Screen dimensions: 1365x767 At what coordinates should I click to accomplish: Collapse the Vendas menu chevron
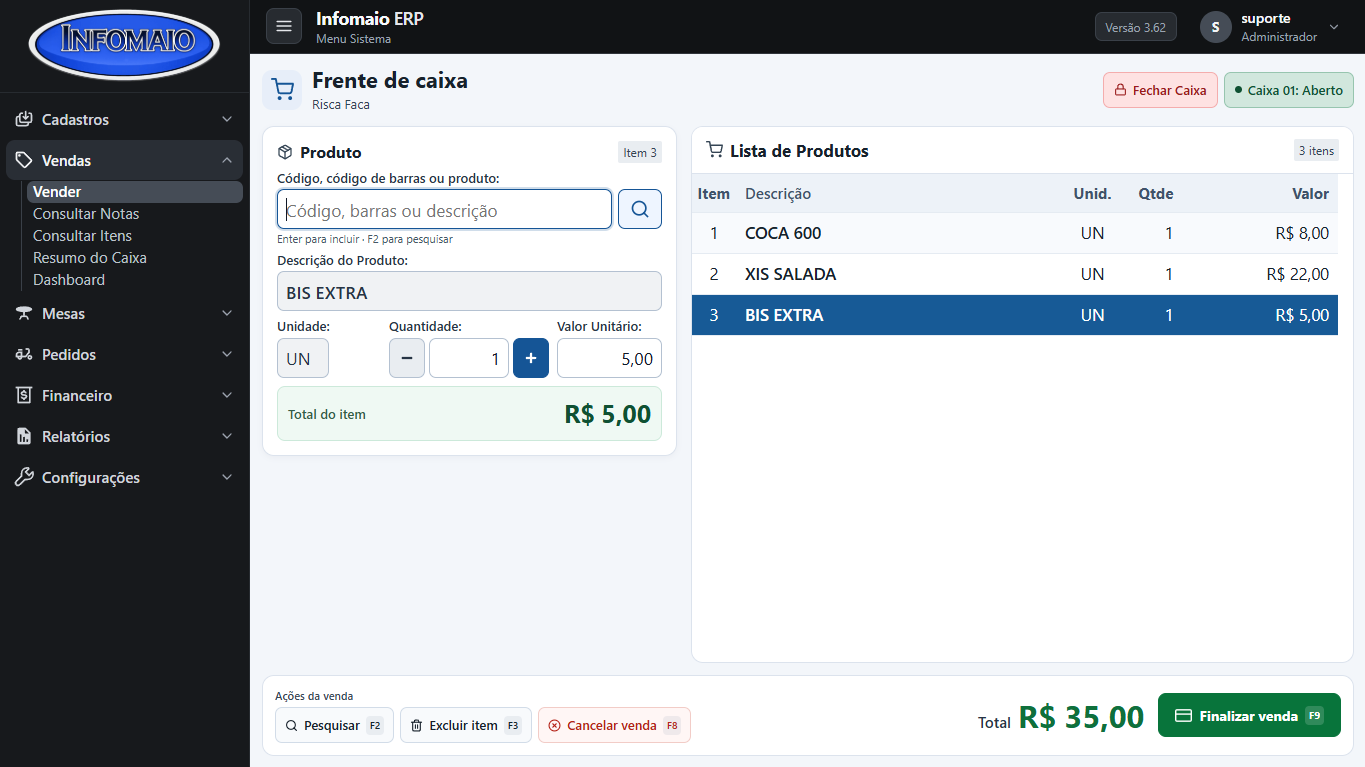226,160
